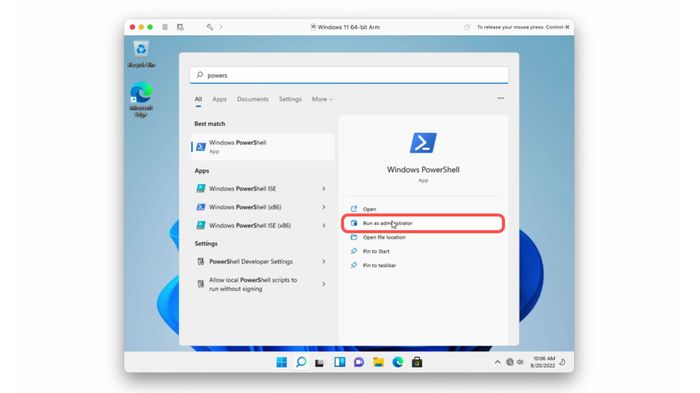Image resolution: width=700 pixels, height=393 pixels.
Task: Select Windows PowerShell best match result
Action: coord(262,146)
